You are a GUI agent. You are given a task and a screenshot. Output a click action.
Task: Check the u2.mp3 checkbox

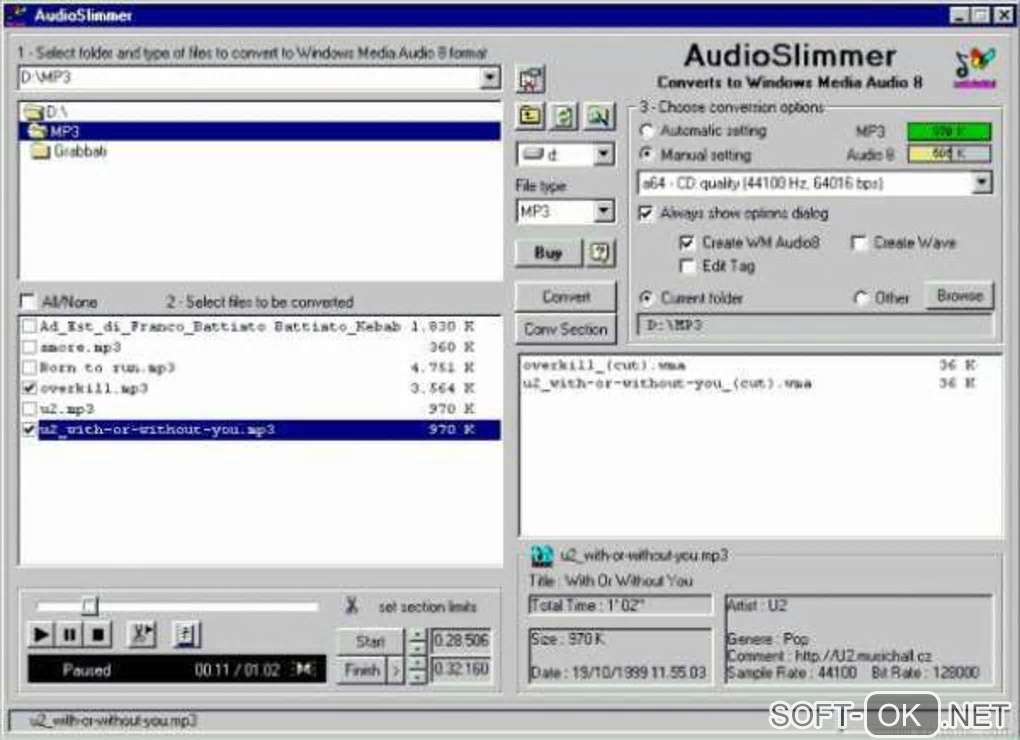(x=29, y=409)
